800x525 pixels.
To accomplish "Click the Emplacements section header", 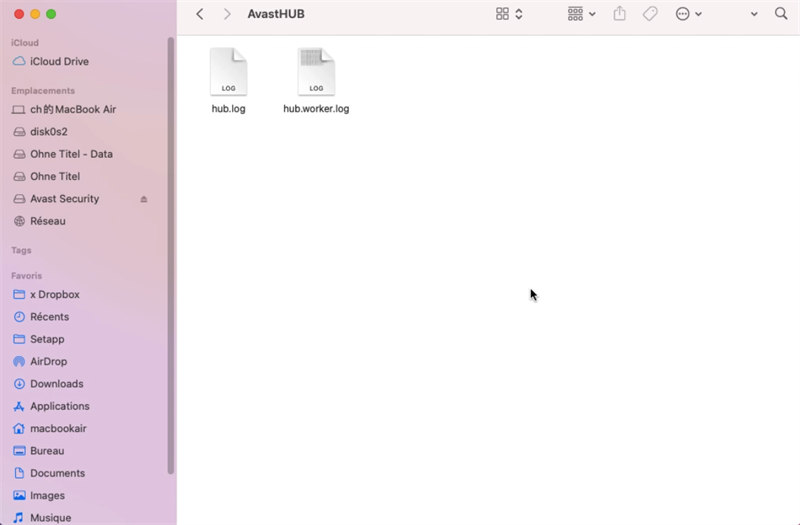I will click(43, 91).
